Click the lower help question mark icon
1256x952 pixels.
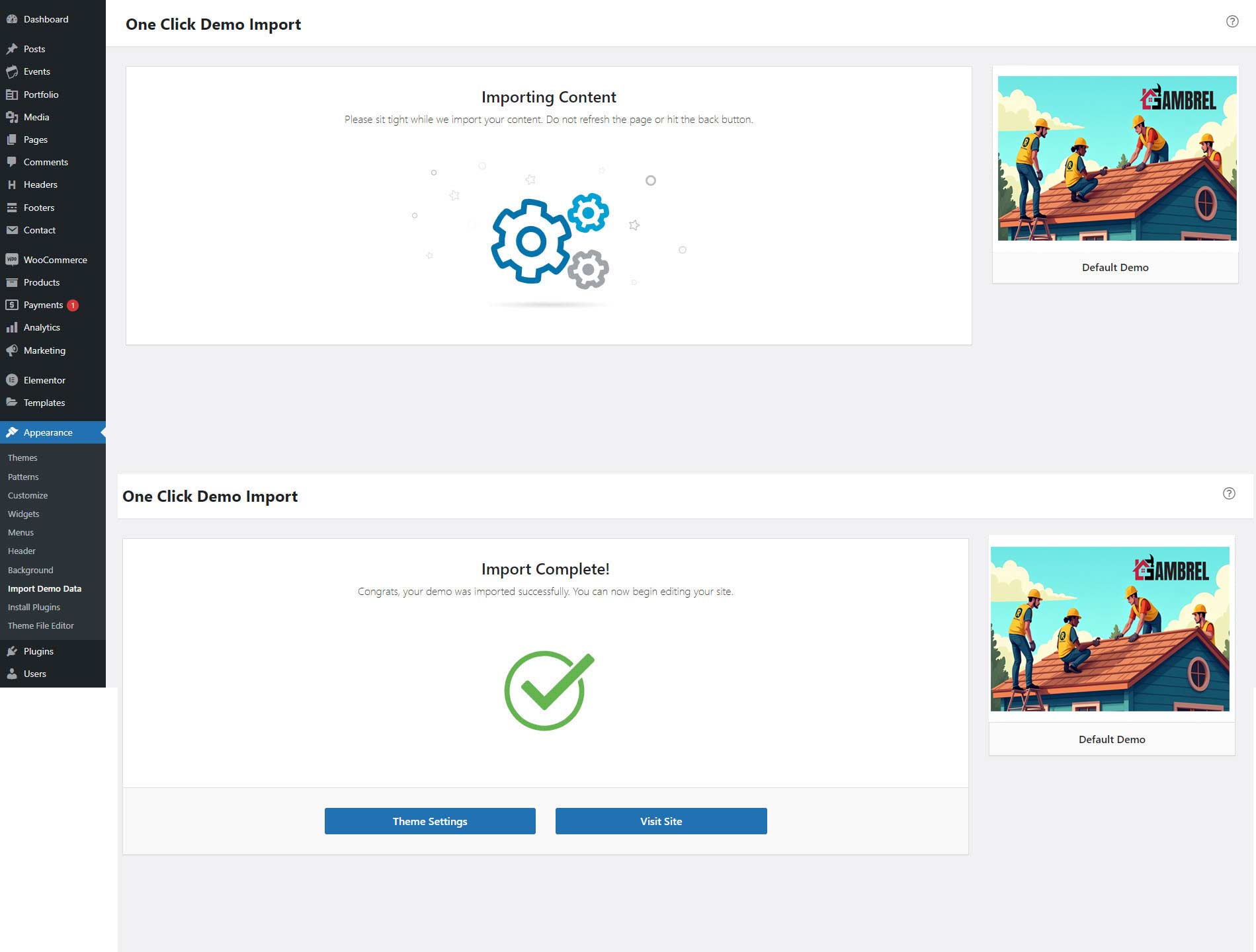(x=1228, y=493)
